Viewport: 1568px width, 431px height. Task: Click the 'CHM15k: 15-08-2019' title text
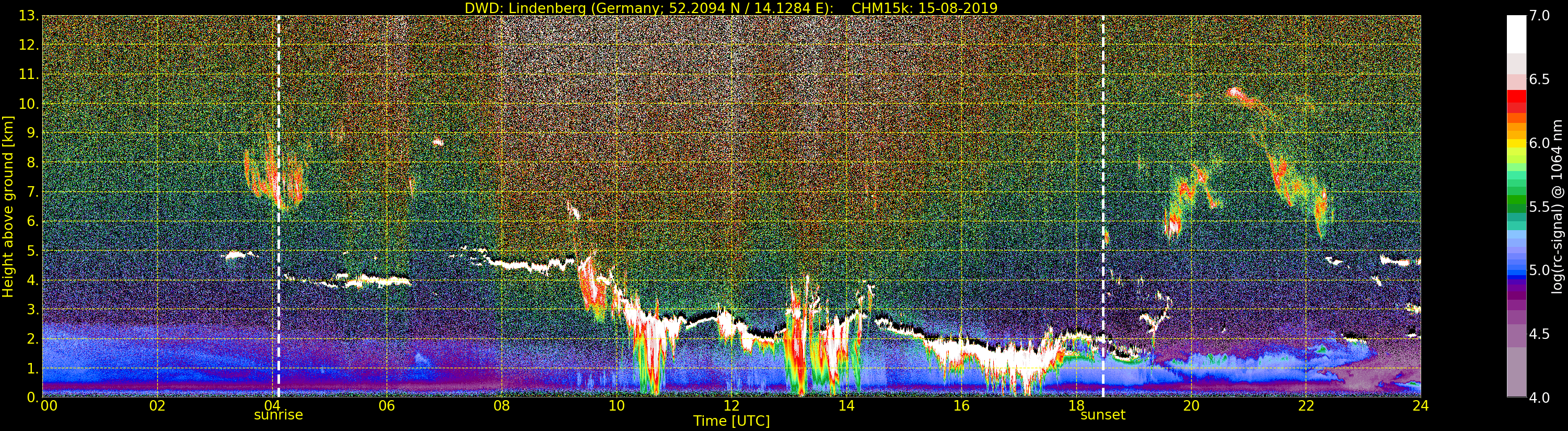[925, 8]
